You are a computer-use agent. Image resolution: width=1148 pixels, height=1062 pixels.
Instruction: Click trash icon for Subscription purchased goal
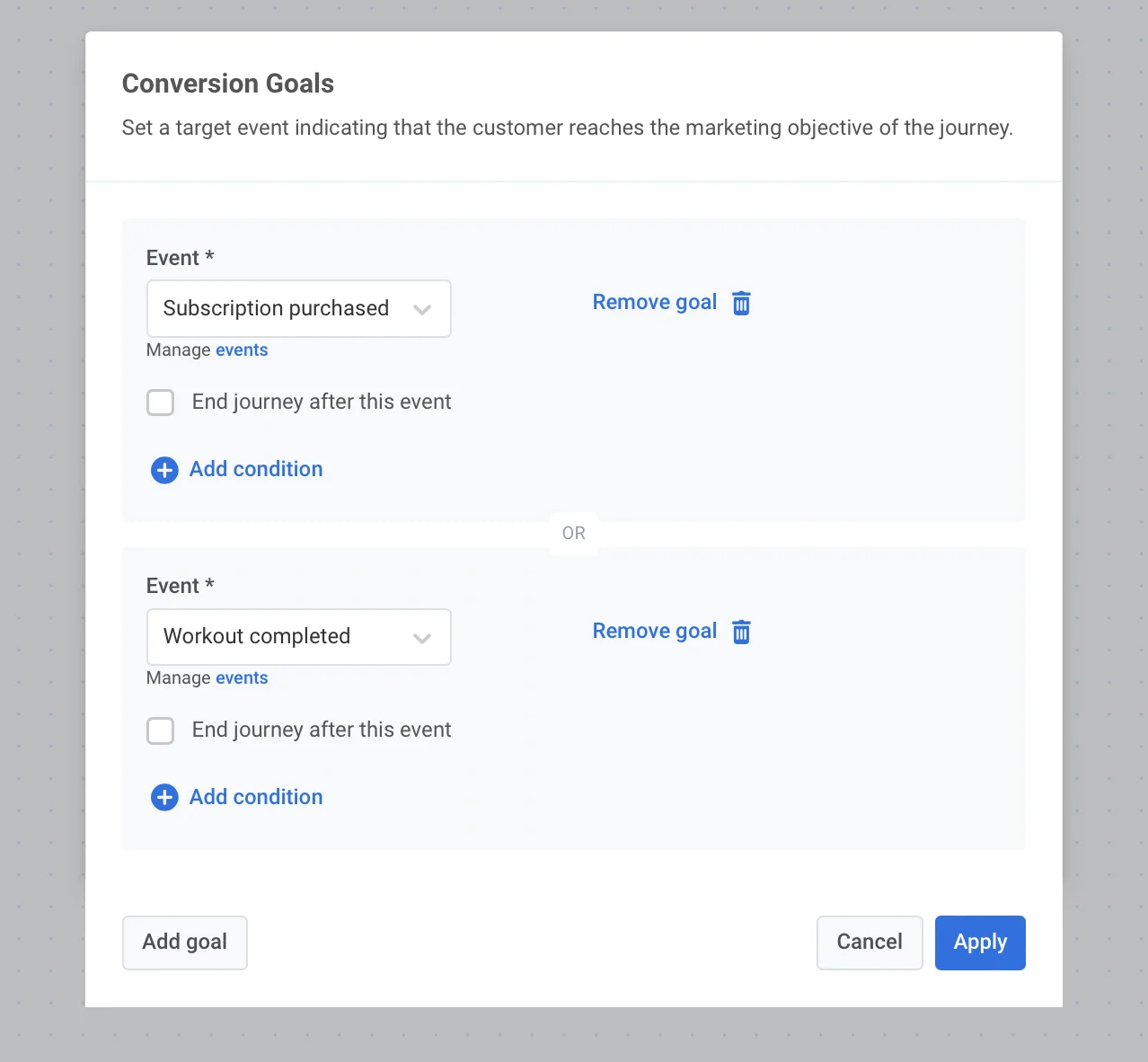tap(741, 303)
